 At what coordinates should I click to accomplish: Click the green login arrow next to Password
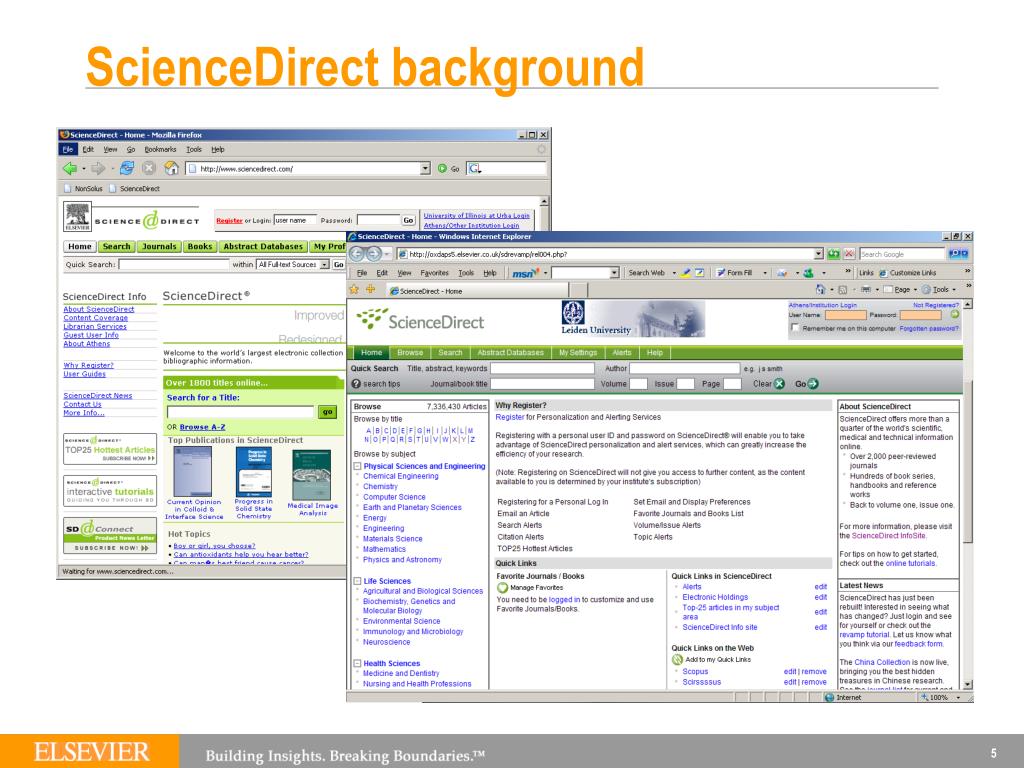(x=955, y=315)
